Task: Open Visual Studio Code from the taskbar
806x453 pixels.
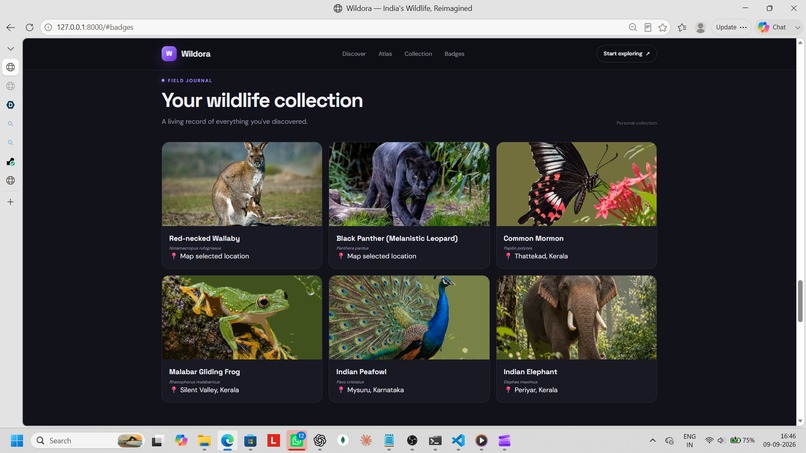Action: coord(458,441)
